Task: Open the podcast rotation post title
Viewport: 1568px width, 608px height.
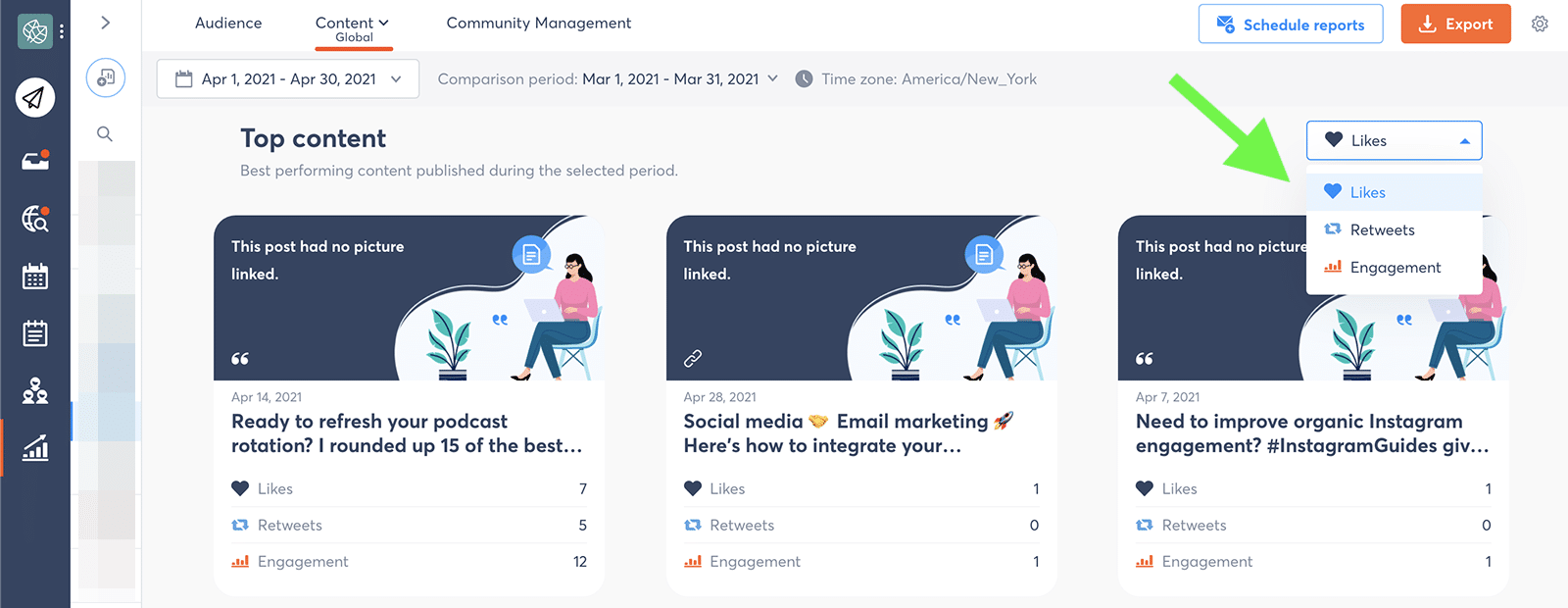Action: (x=407, y=433)
